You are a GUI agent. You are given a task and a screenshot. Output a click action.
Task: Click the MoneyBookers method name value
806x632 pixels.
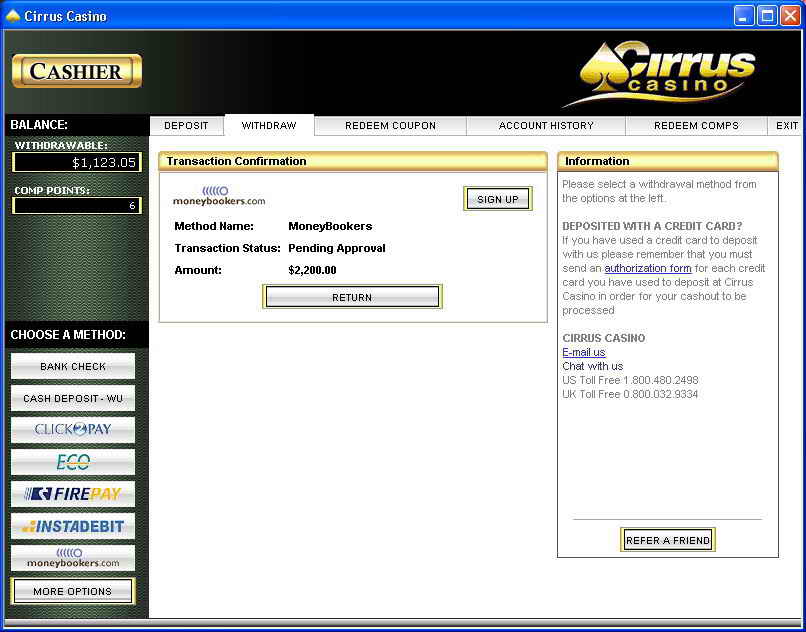330,226
